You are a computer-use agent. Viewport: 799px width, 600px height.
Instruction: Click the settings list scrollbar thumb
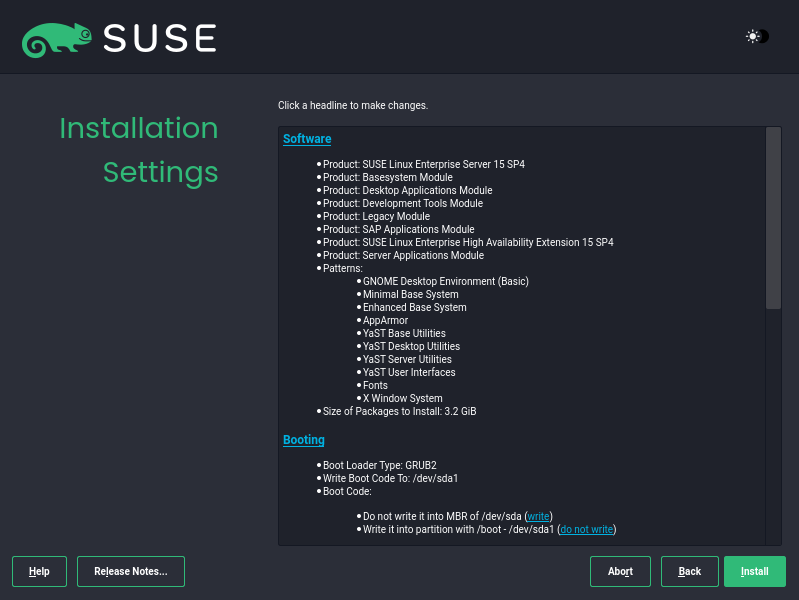coord(773,218)
